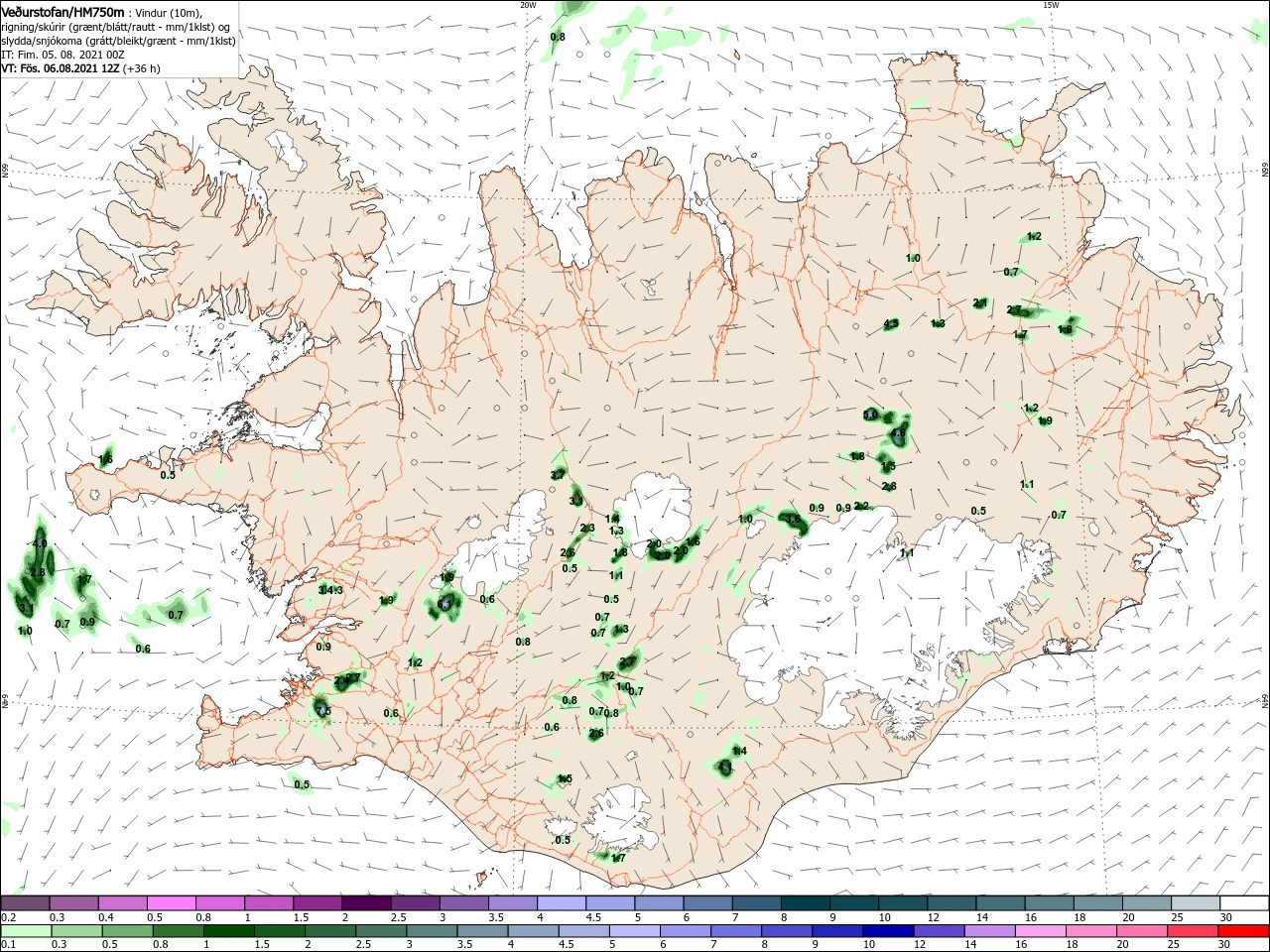Click the light grey 25 snow legend swatch

click(1196, 902)
